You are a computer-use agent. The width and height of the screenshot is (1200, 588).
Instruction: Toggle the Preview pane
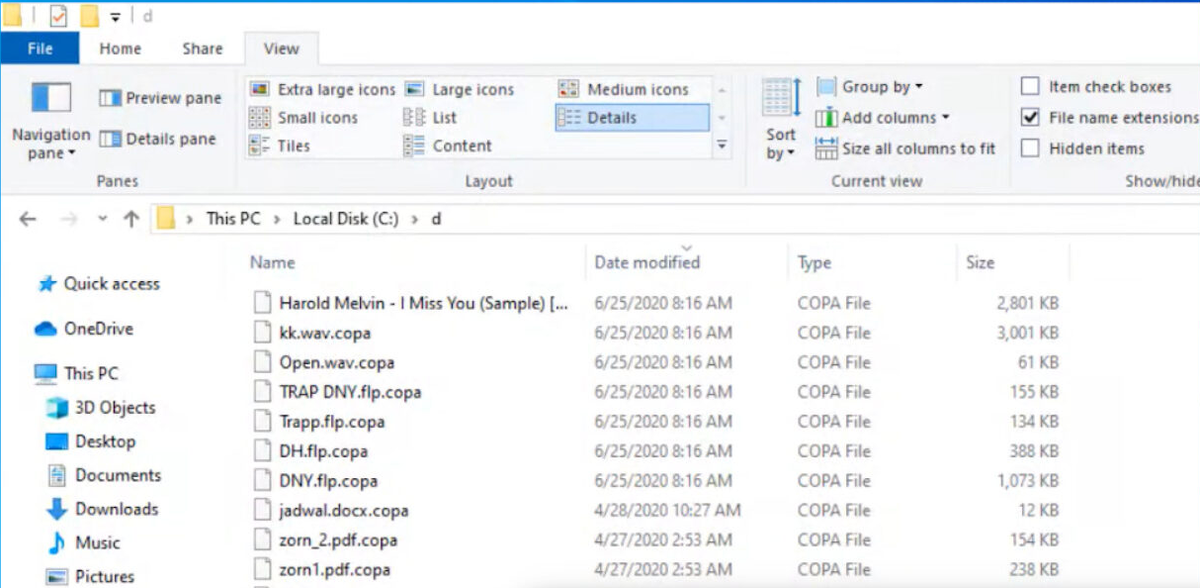click(161, 98)
